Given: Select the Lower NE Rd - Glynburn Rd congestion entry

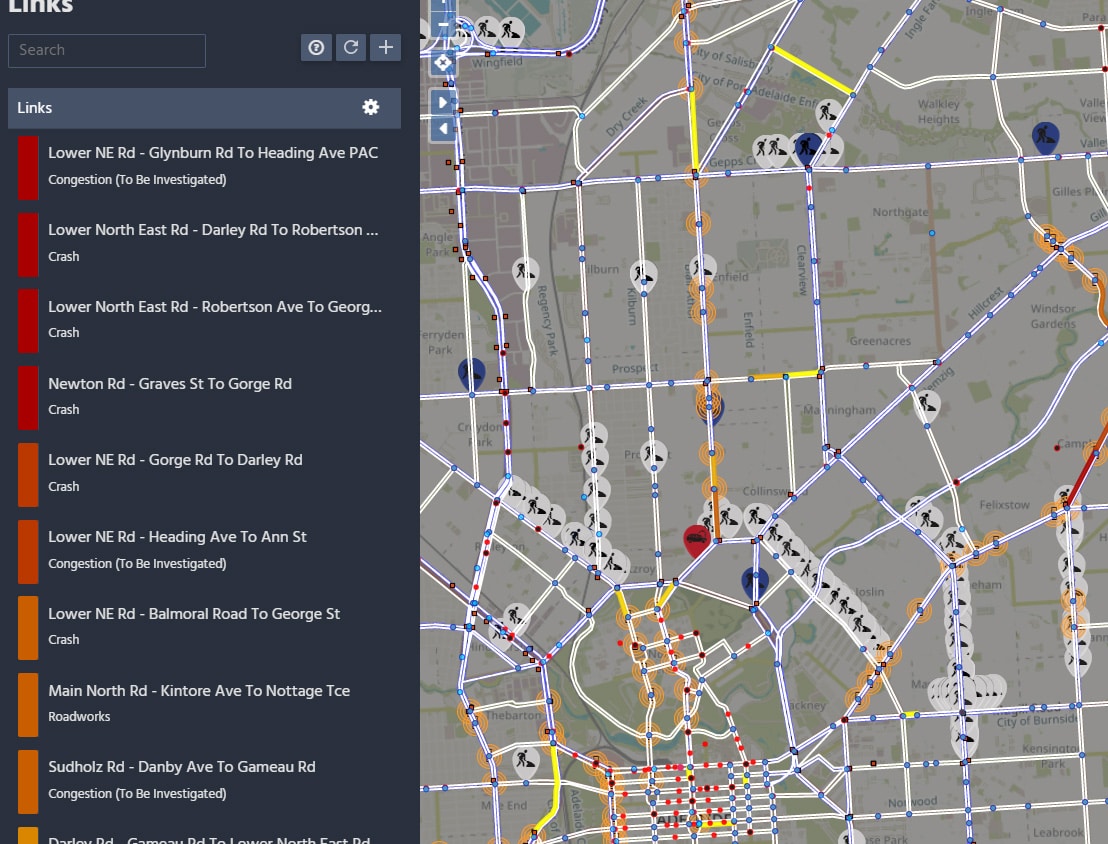Looking at the screenshot, I should 213,165.
